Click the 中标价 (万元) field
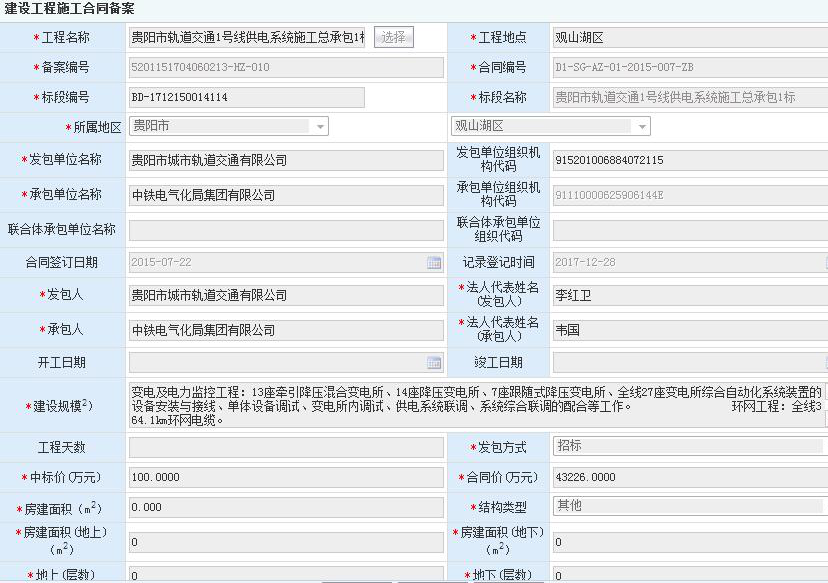 [285, 477]
